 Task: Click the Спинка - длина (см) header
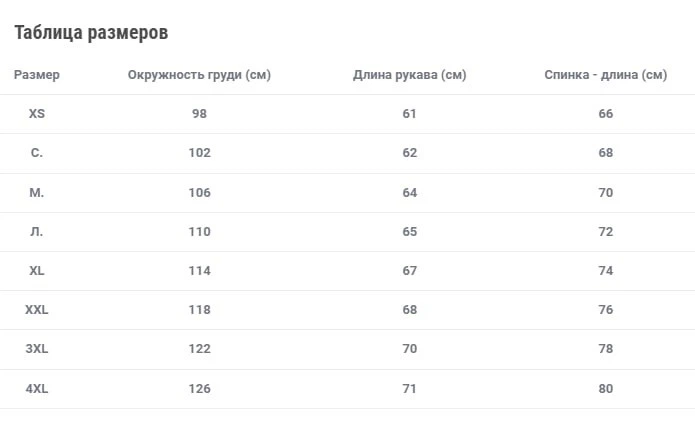click(605, 74)
